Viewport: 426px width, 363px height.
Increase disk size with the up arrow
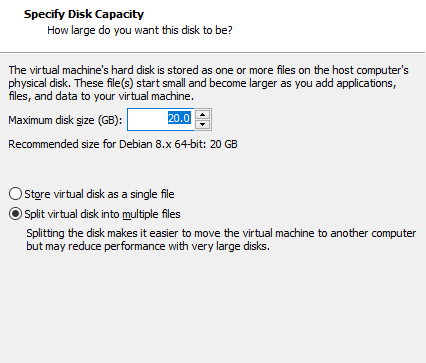pyautogui.click(x=202, y=115)
